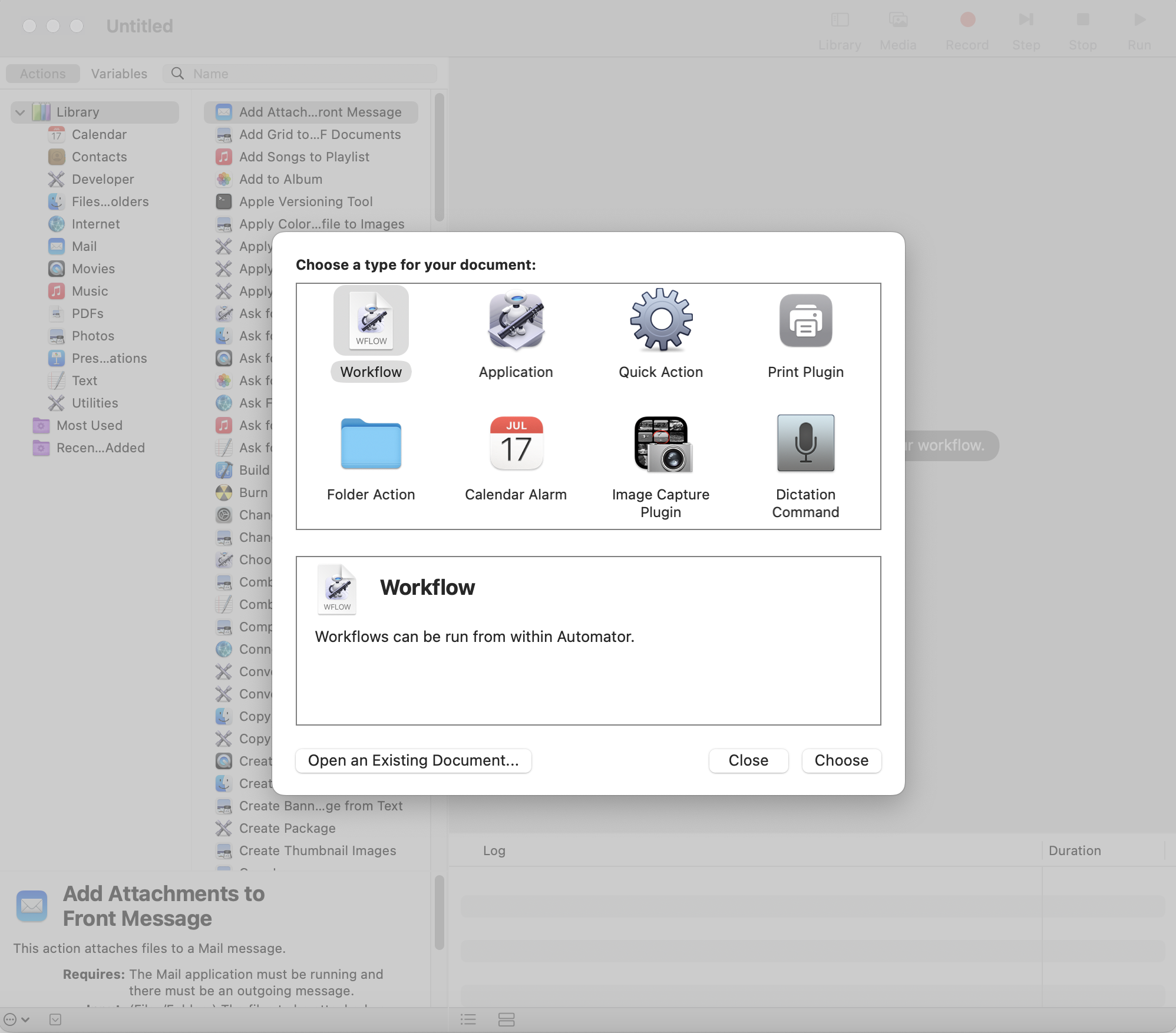Open the Calendar library category
1176x1033 pixels.
click(99, 134)
